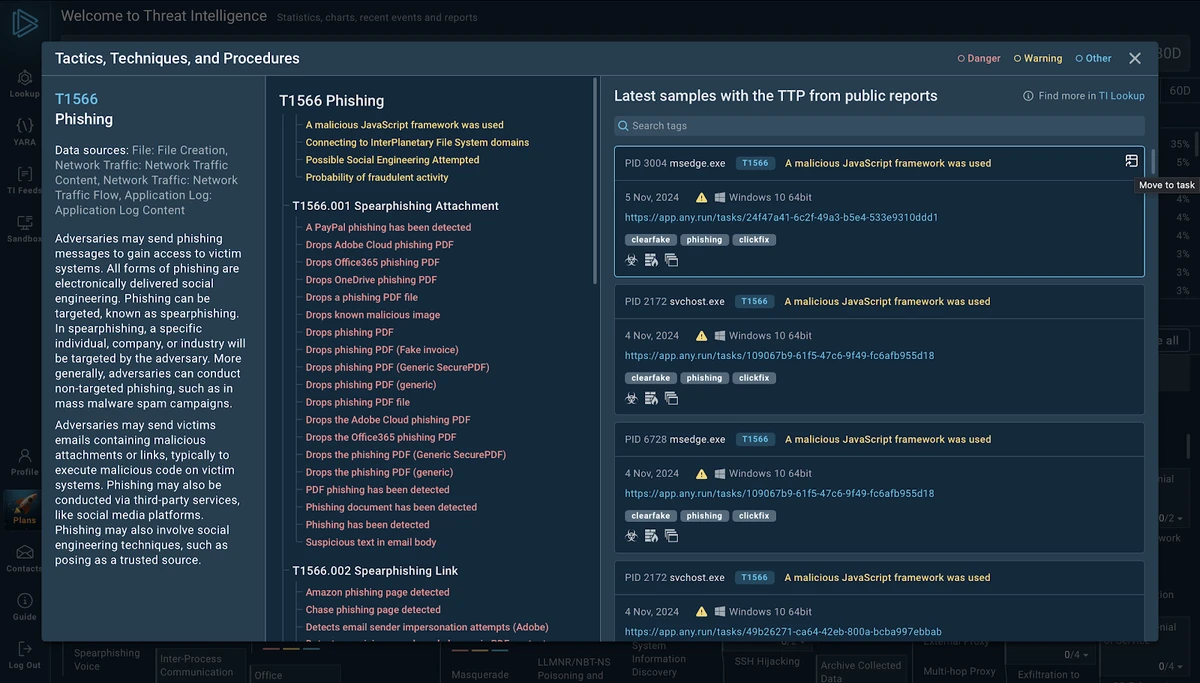Select 'Amazon phishing page detected'

(x=378, y=592)
